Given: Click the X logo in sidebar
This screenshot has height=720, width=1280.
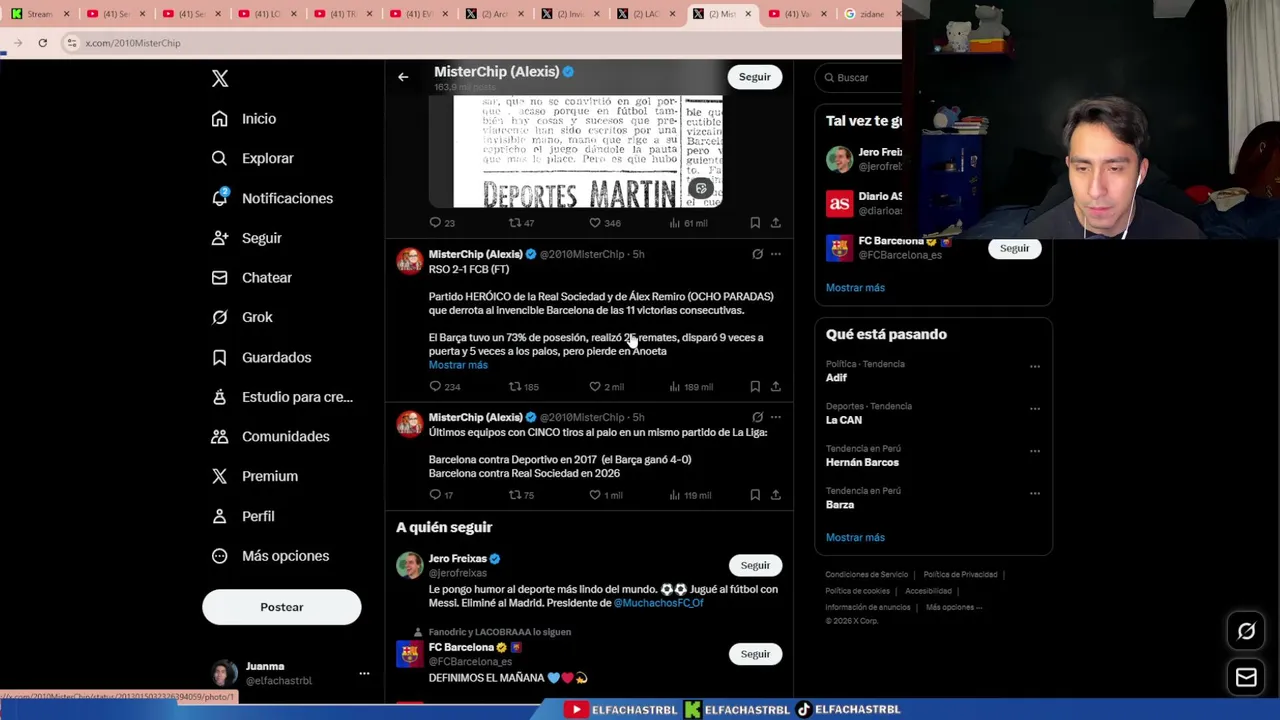Looking at the screenshot, I should pos(220,78).
